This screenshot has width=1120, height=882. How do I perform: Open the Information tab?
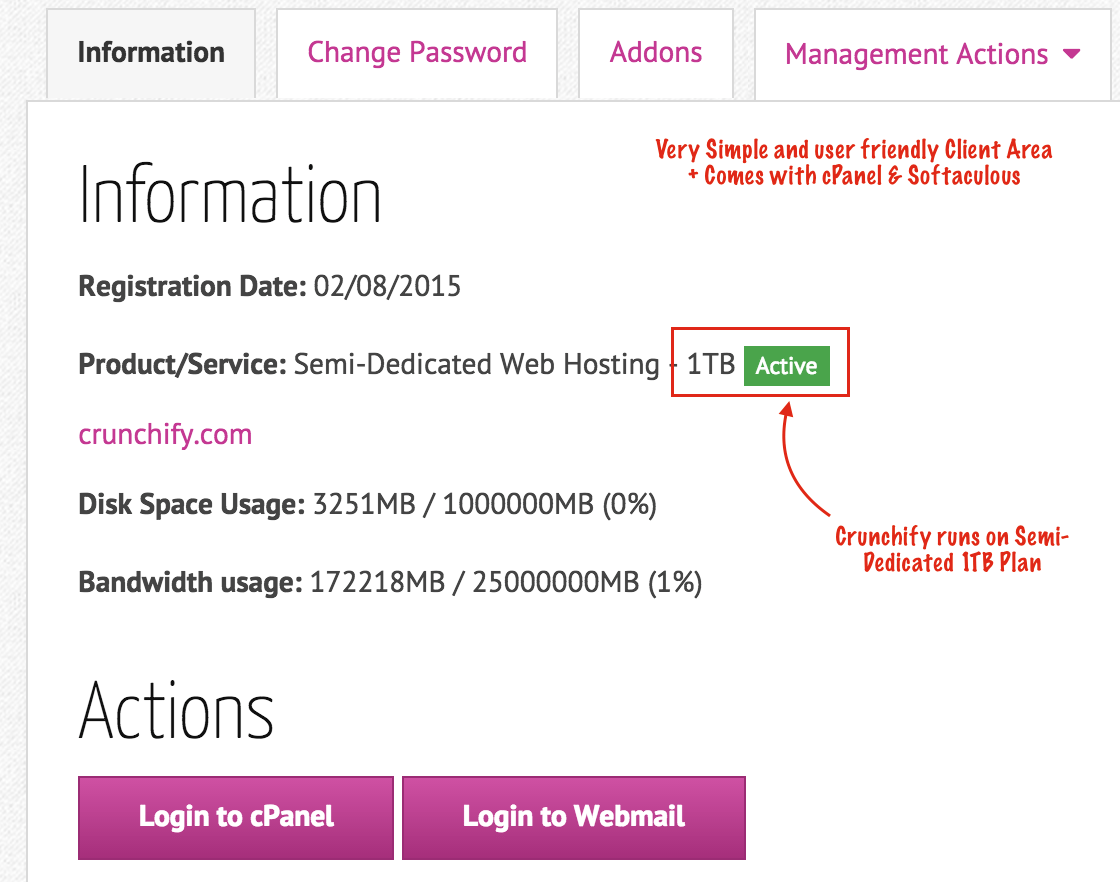click(x=151, y=54)
